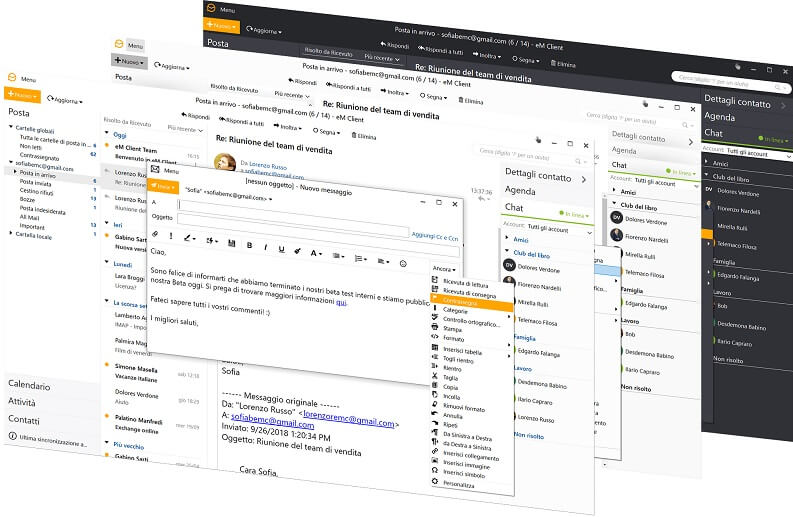The height and width of the screenshot is (517, 793).
Task: Click the orange Nuovo button in the front main window
Action: 22,95
